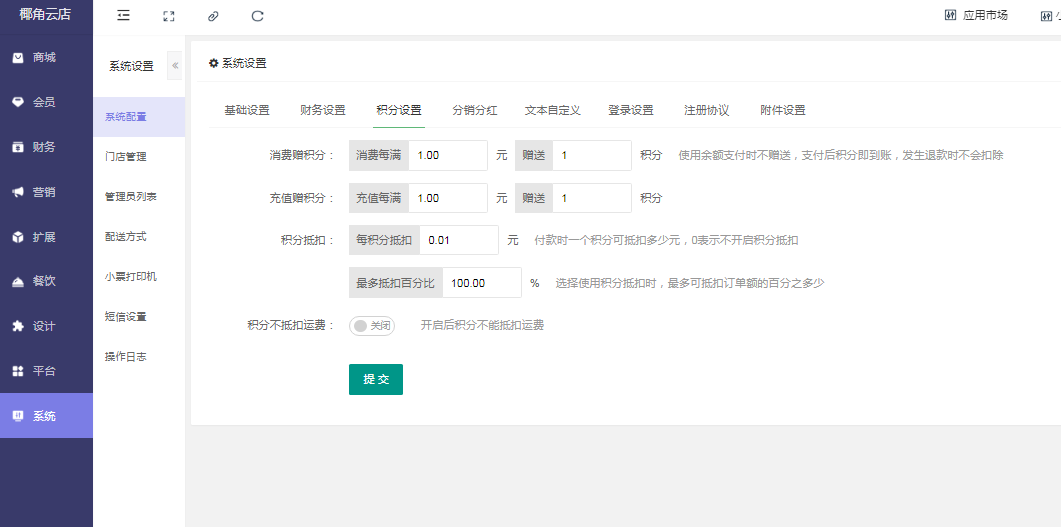Click the 会员 diamond icon

pos(18,102)
